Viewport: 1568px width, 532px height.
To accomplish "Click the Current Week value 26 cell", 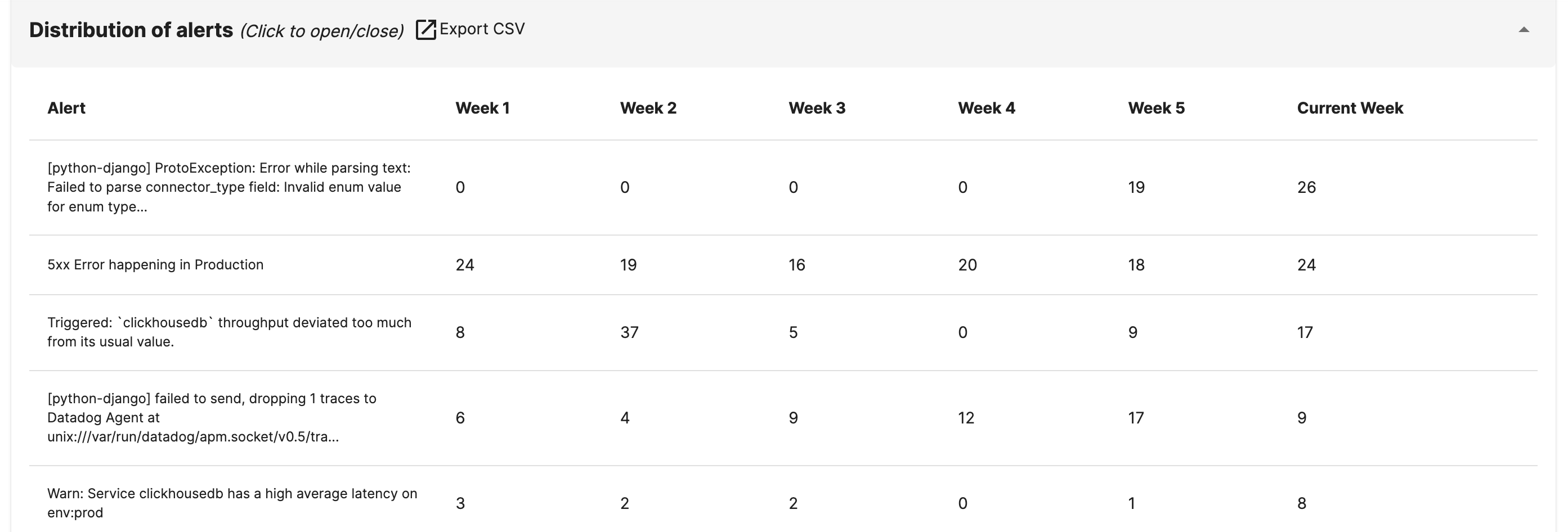I will coord(1306,187).
